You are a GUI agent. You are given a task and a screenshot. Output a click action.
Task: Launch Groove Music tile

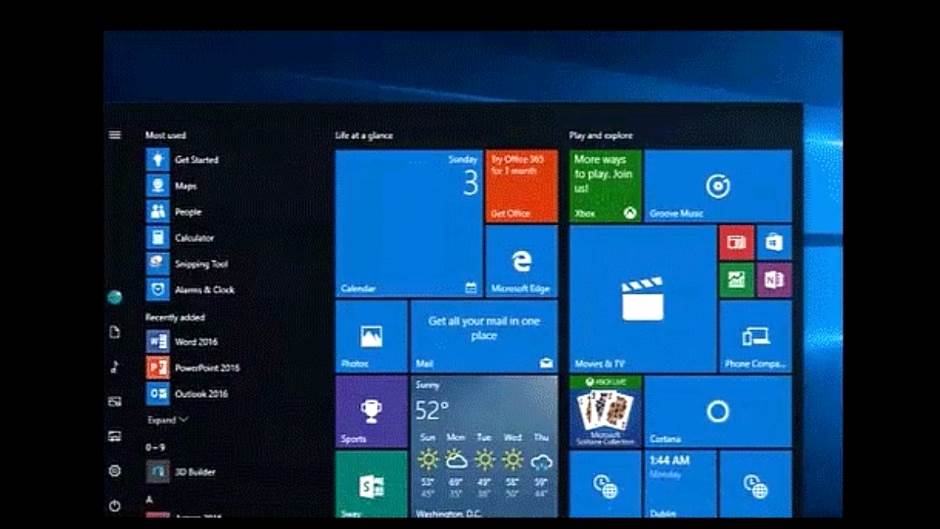coord(718,186)
